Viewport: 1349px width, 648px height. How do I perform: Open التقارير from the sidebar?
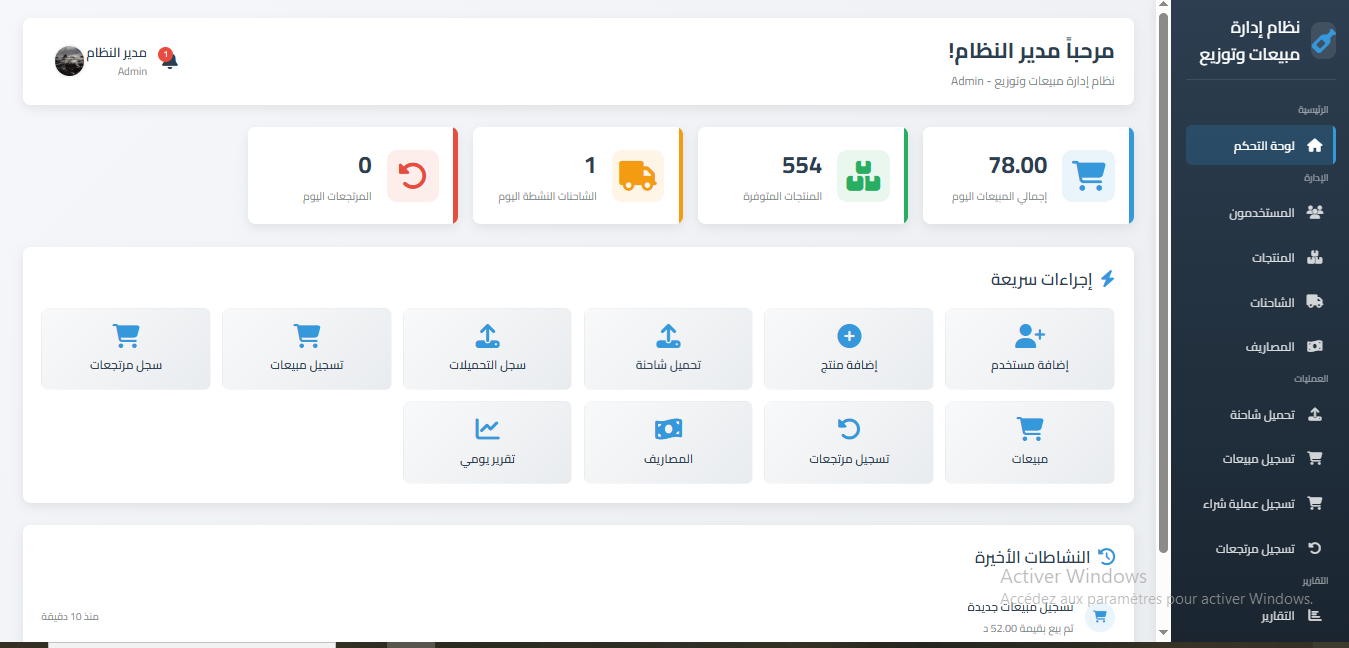pos(1283,615)
